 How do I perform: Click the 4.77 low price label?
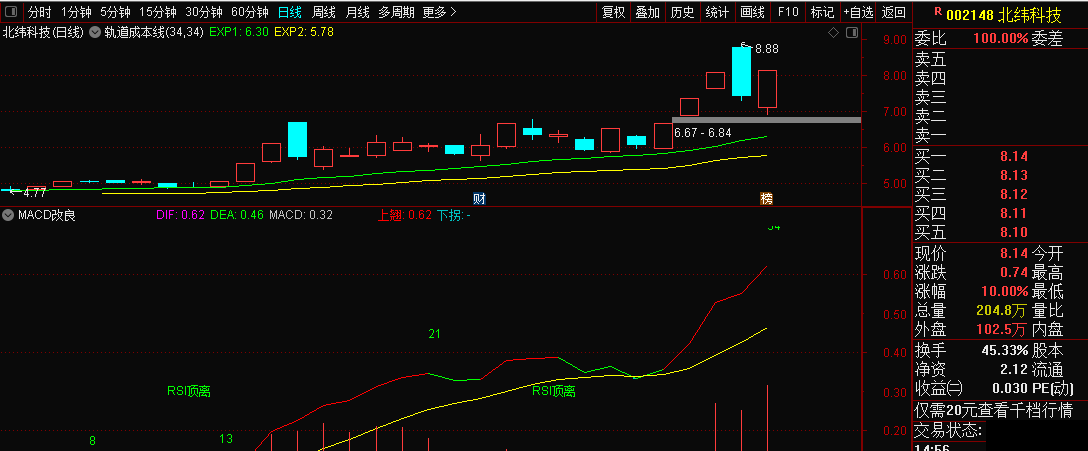(35, 192)
